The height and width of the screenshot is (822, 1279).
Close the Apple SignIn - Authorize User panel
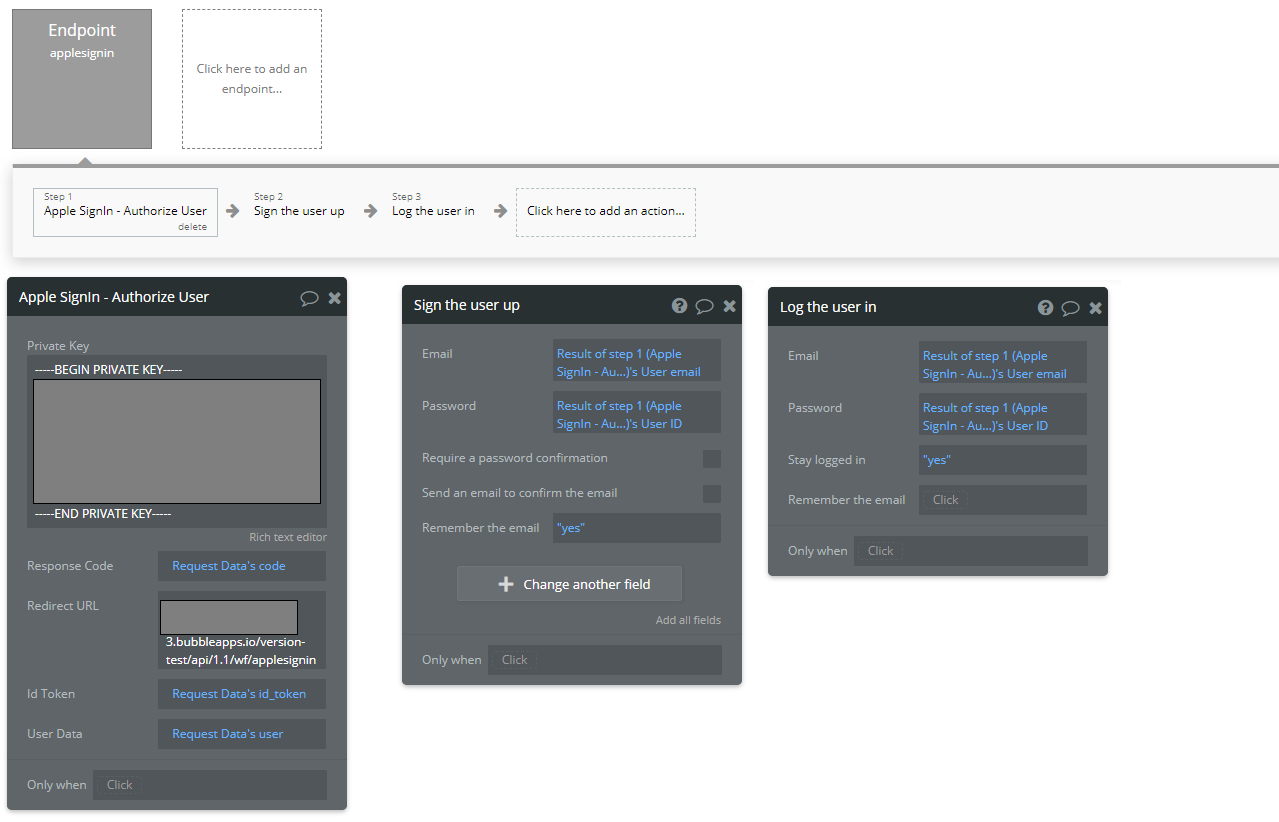pyautogui.click(x=334, y=298)
